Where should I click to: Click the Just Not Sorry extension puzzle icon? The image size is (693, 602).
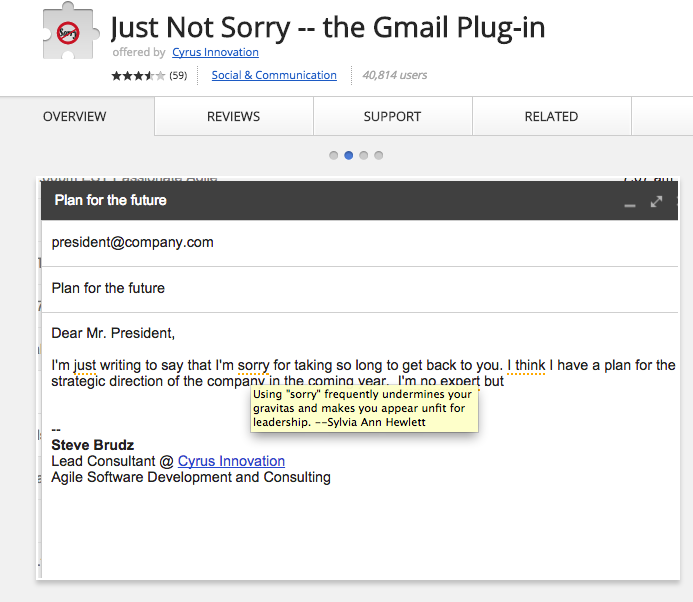[70, 31]
